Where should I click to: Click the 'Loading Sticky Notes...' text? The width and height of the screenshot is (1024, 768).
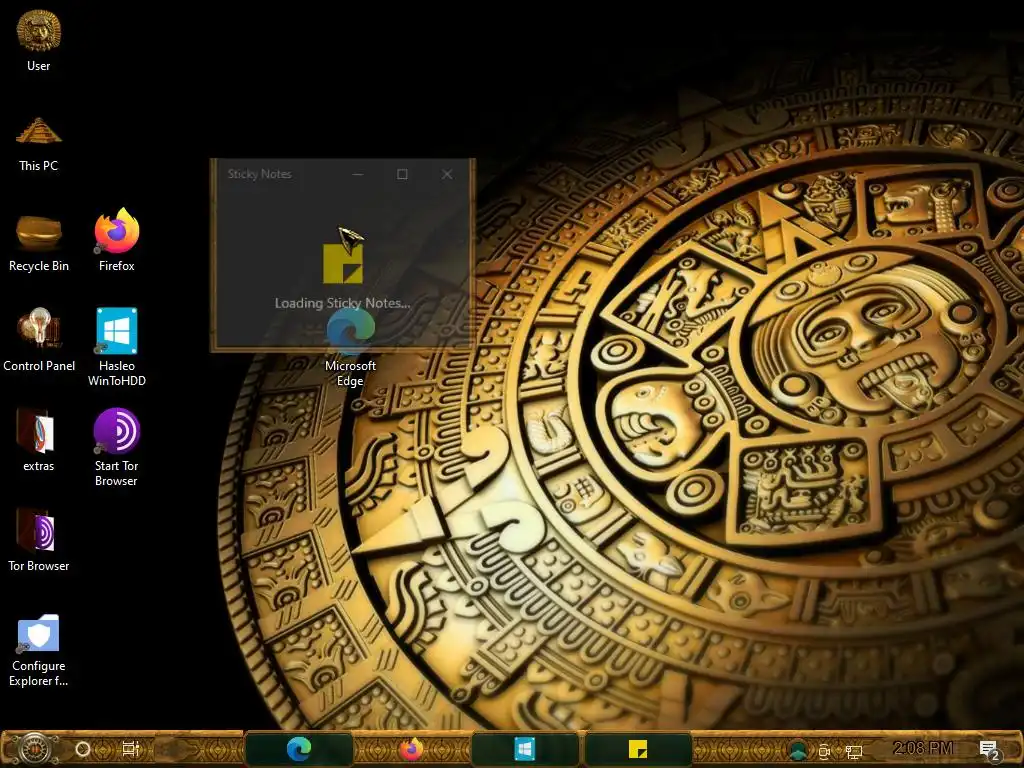(342, 303)
